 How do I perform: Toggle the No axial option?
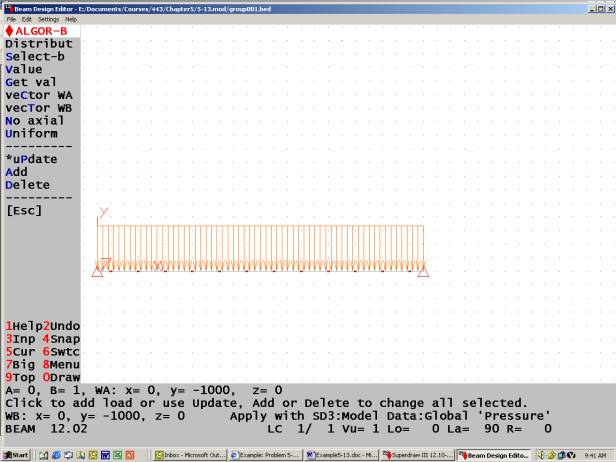click(35, 121)
